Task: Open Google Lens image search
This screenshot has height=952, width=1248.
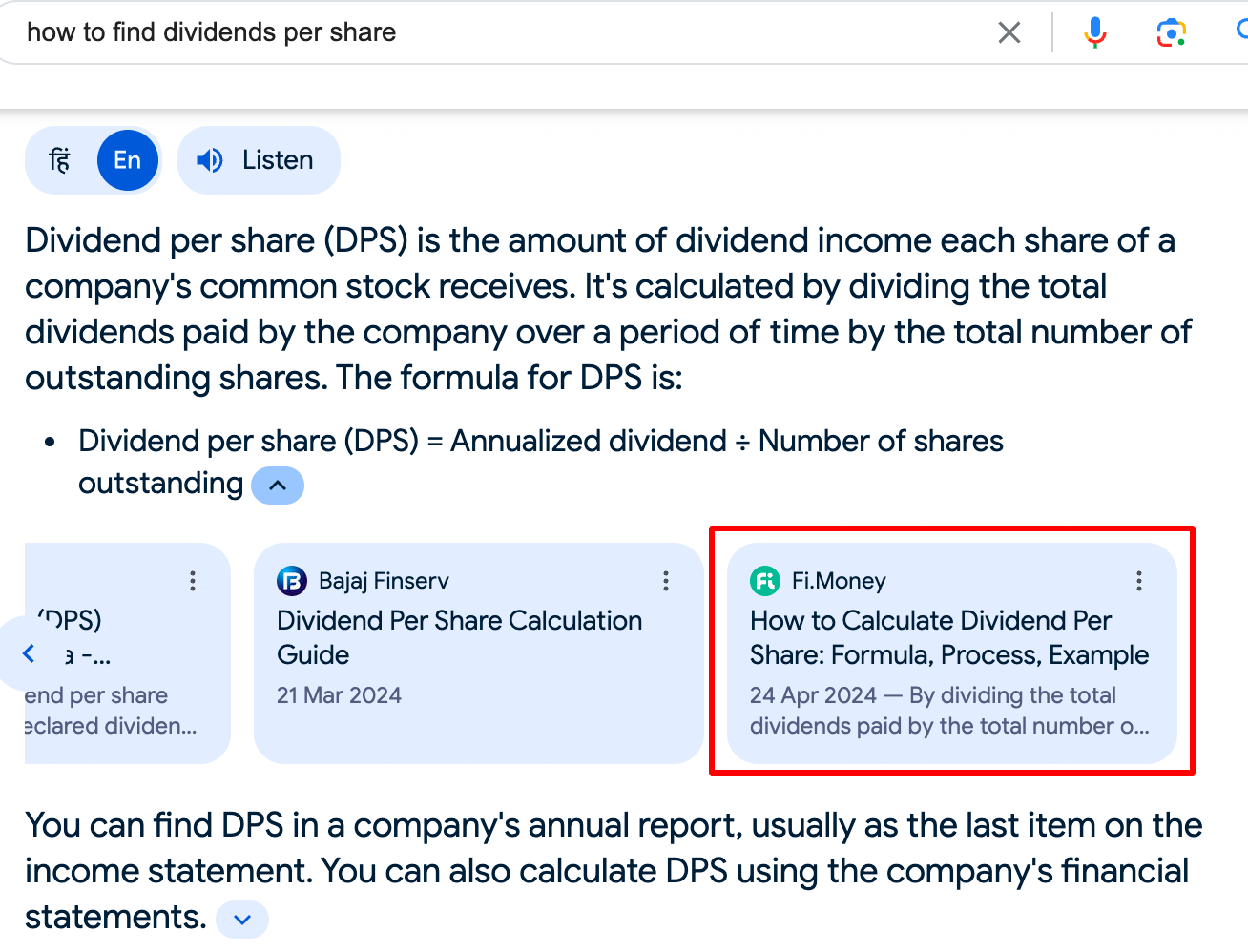Action: pos(1171,33)
